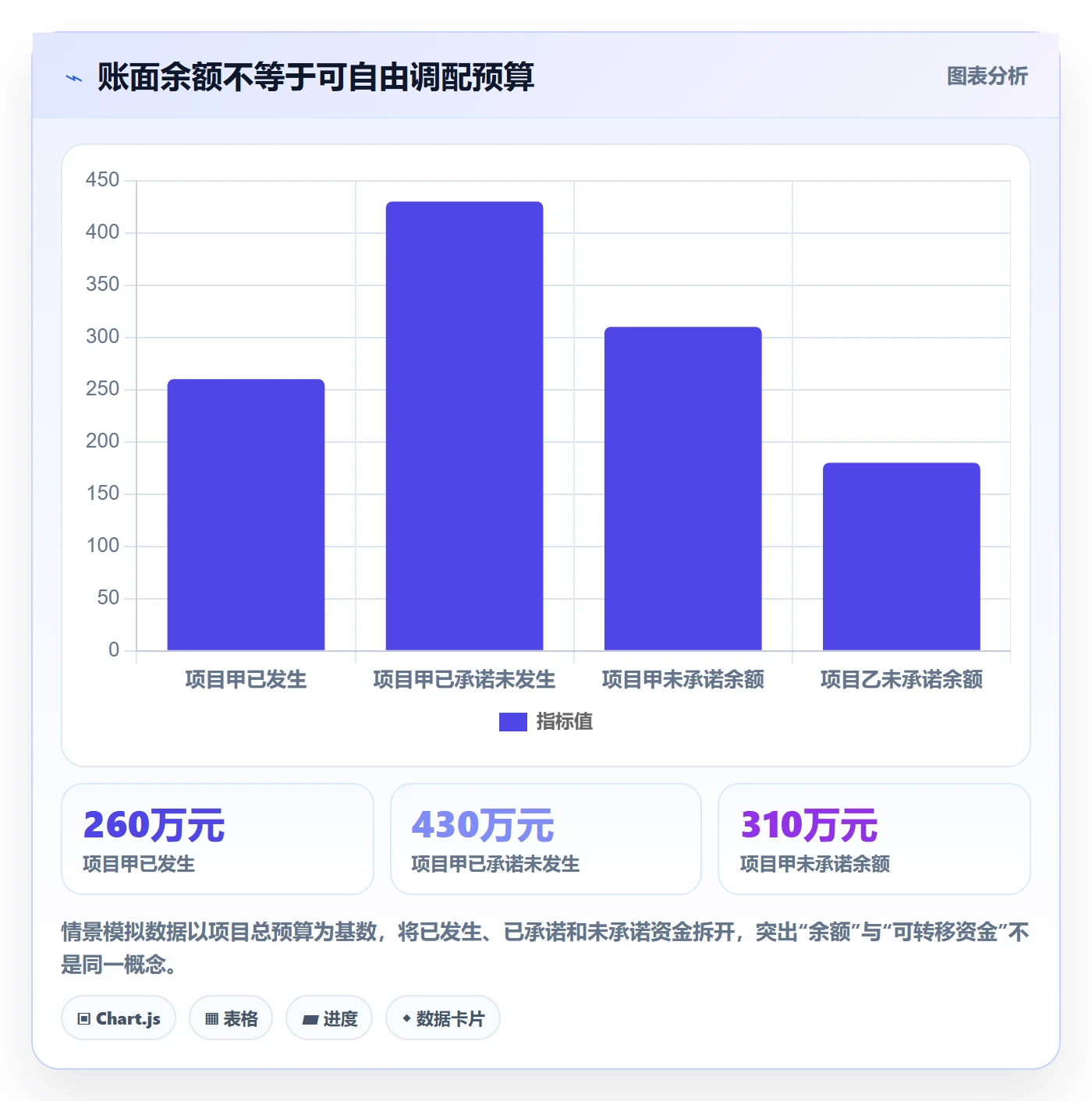This screenshot has height=1101, width=1092.
Task: Click the Chart.js tag
Action: click(x=119, y=1018)
